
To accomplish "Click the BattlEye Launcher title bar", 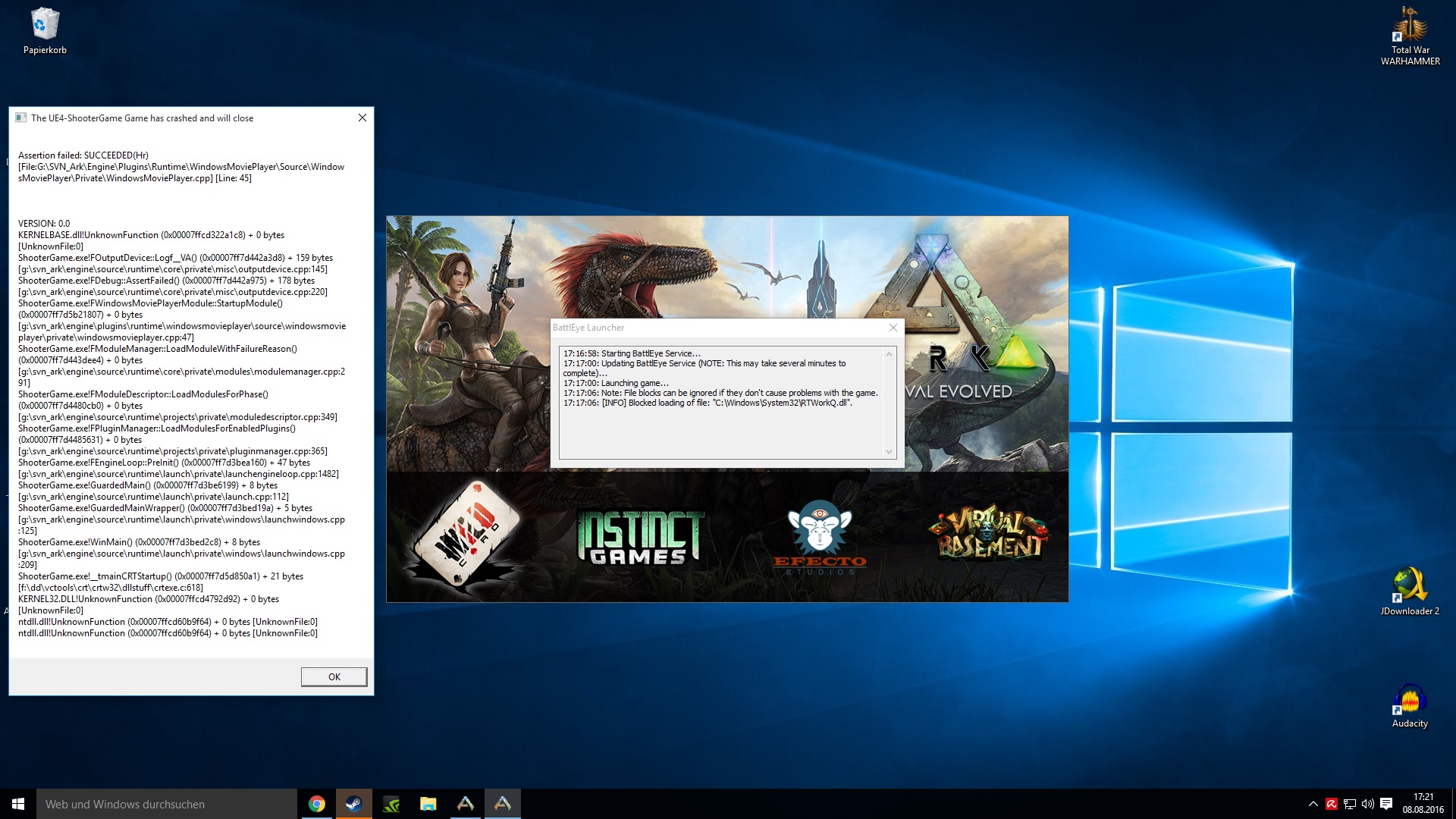I will (717, 328).
